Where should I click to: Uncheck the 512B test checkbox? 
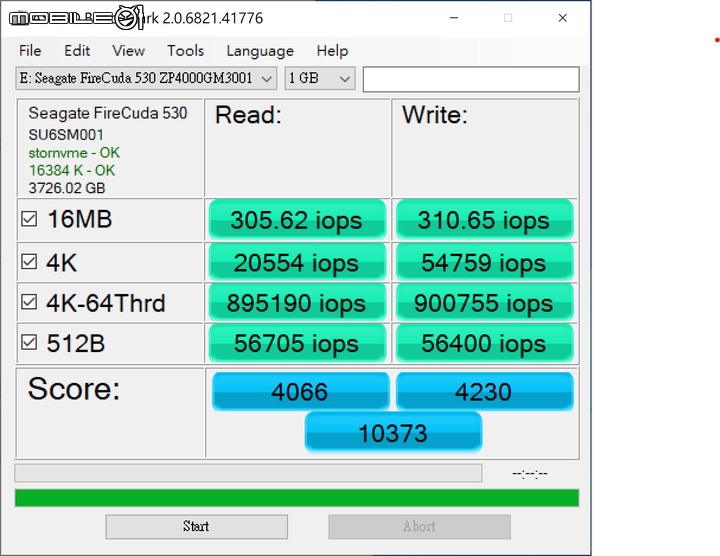(29, 342)
